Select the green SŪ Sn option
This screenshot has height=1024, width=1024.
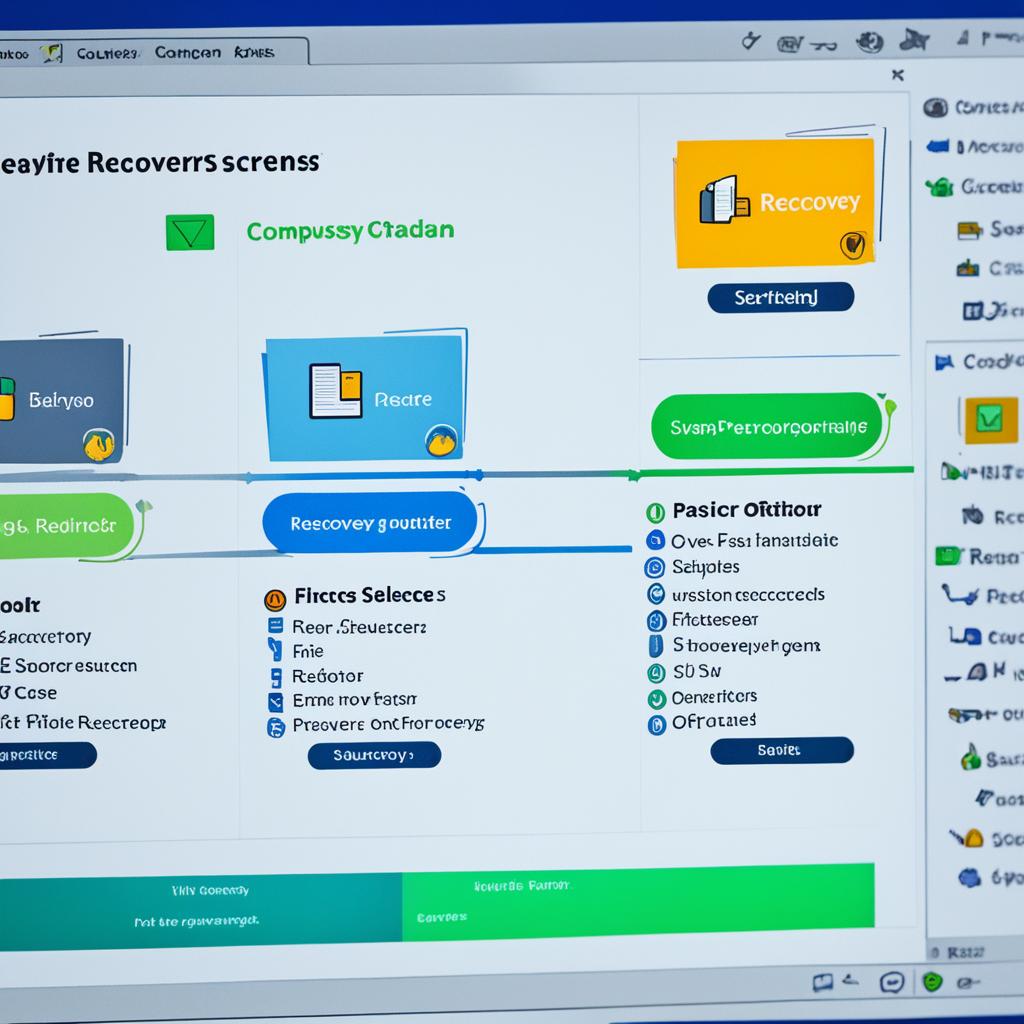[656, 673]
